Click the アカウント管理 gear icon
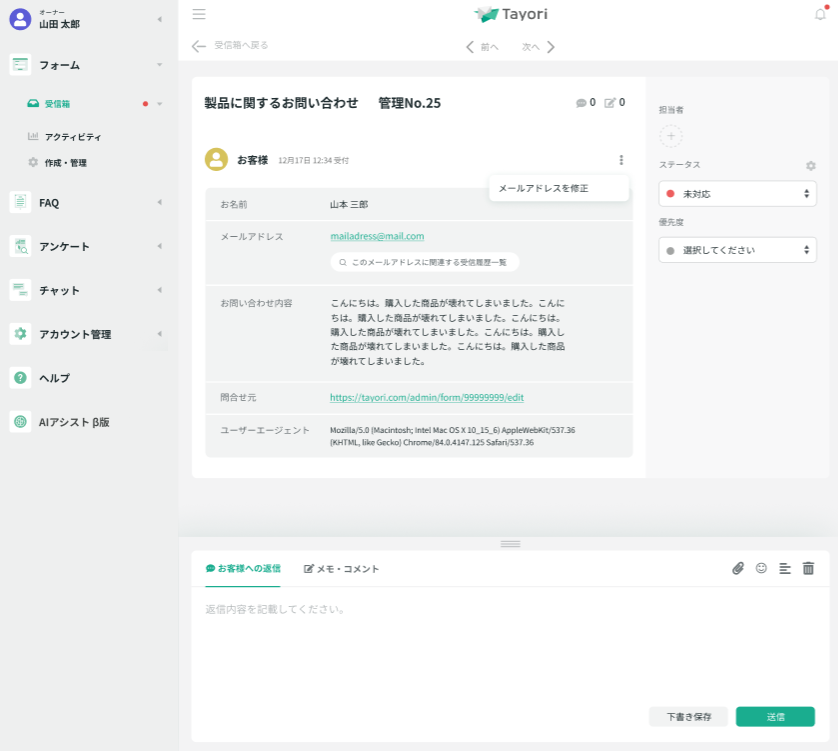 (20, 334)
